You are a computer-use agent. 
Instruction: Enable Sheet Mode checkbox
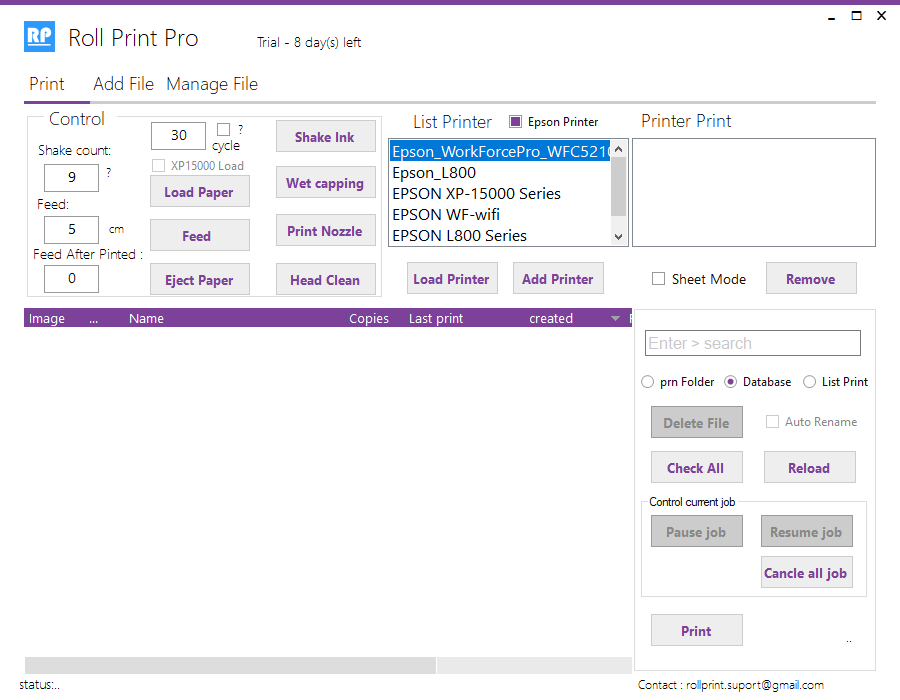(658, 279)
